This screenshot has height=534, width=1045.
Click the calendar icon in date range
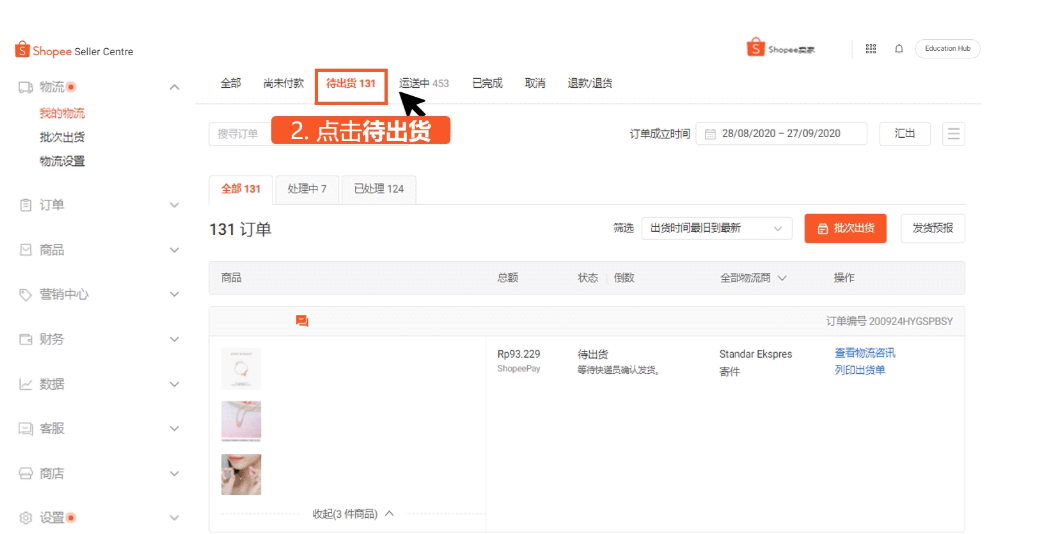[x=710, y=134]
